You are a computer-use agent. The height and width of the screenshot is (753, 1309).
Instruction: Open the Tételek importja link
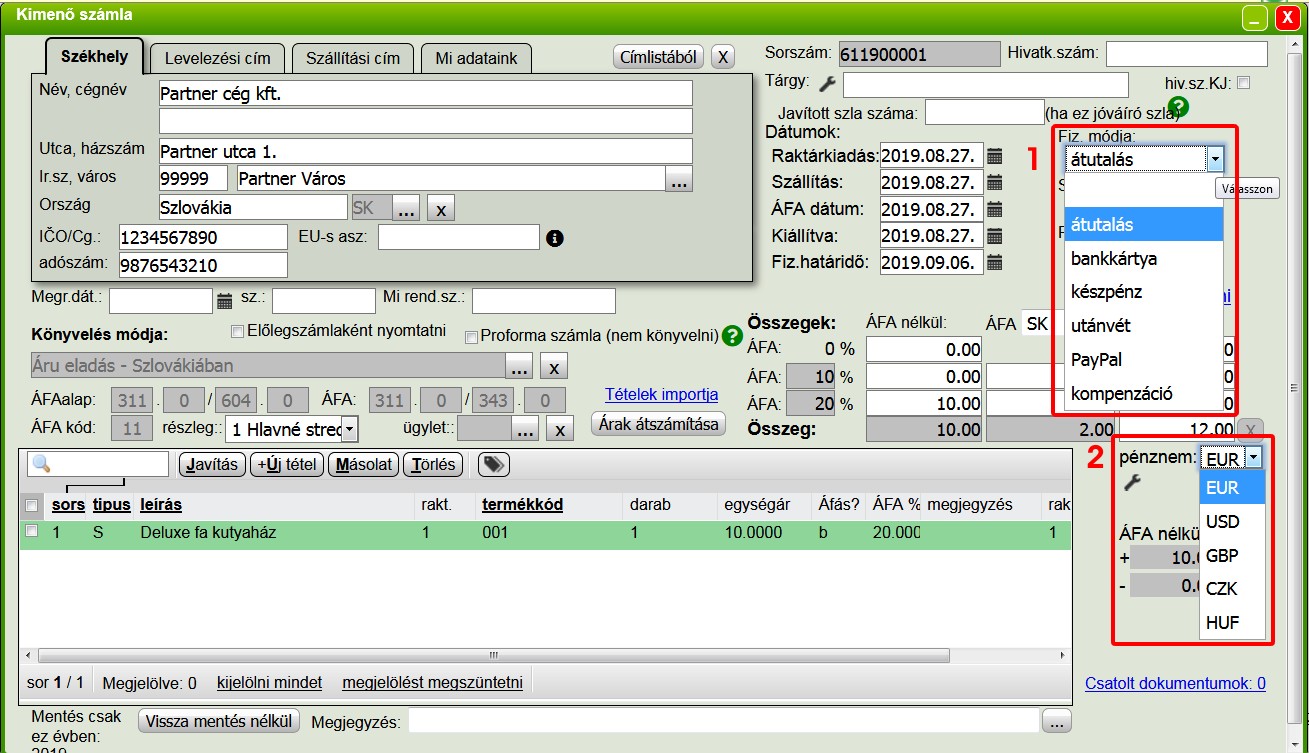point(662,394)
